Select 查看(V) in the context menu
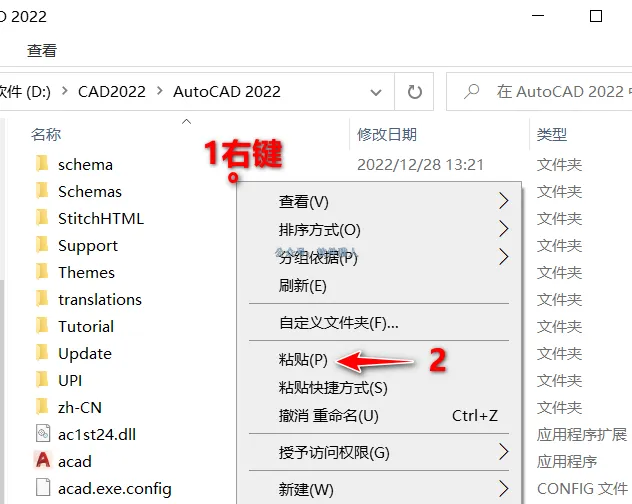Image resolution: width=632 pixels, height=504 pixels. coord(379,201)
